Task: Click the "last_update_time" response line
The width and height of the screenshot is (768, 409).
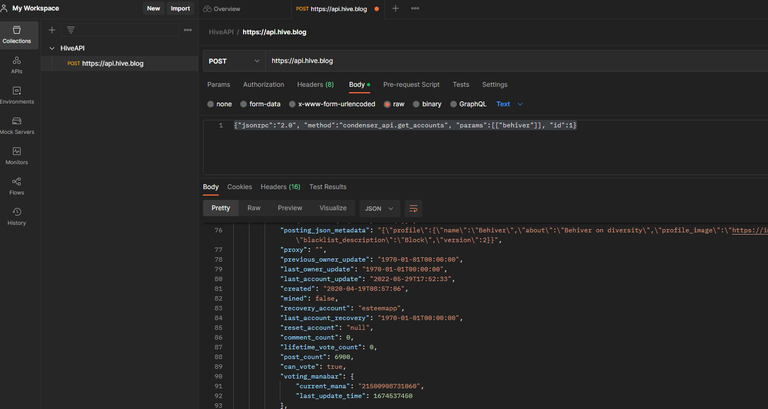Action: 354,396
